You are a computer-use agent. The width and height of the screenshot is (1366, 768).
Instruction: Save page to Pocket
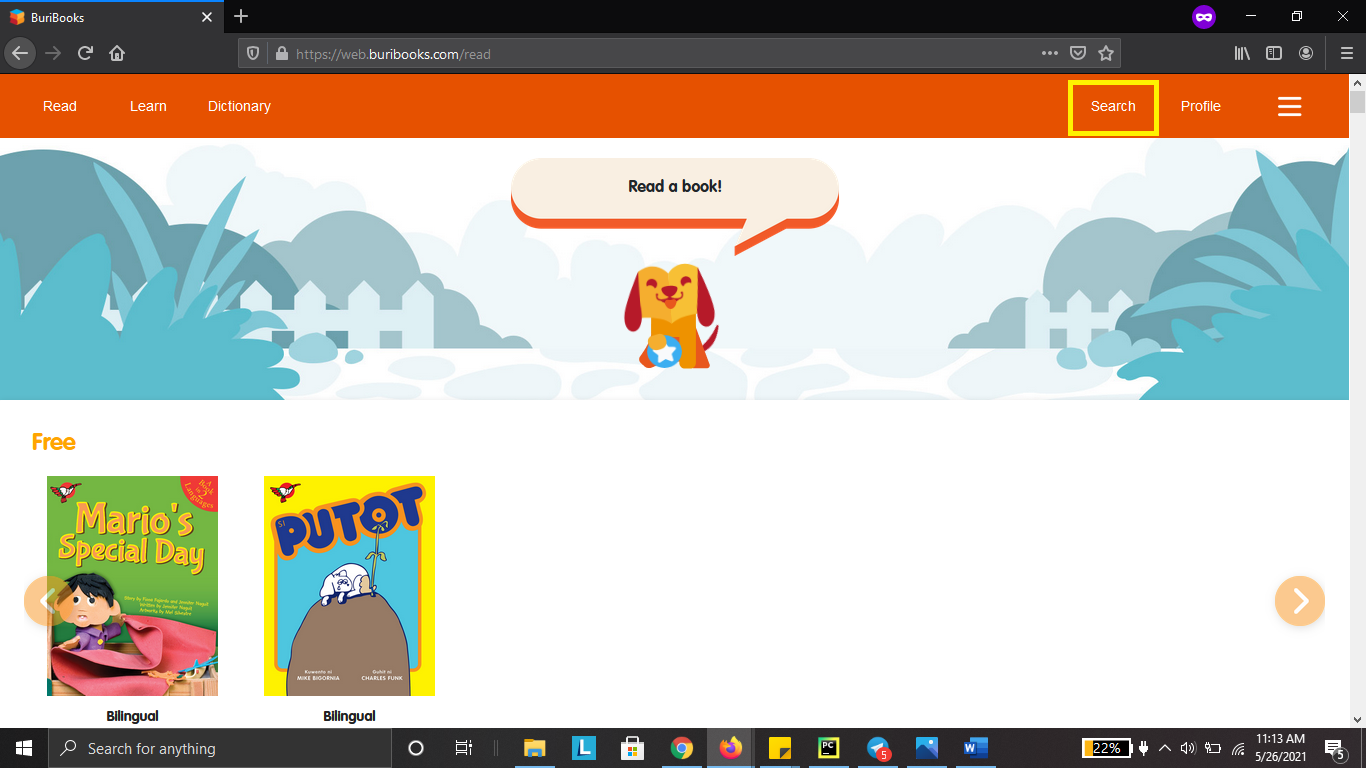tap(1078, 54)
